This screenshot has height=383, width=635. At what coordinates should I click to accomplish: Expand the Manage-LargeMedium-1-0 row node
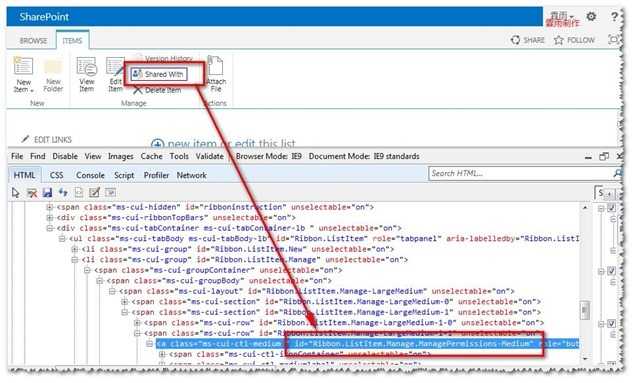pyautogui.click(x=138, y=323)
